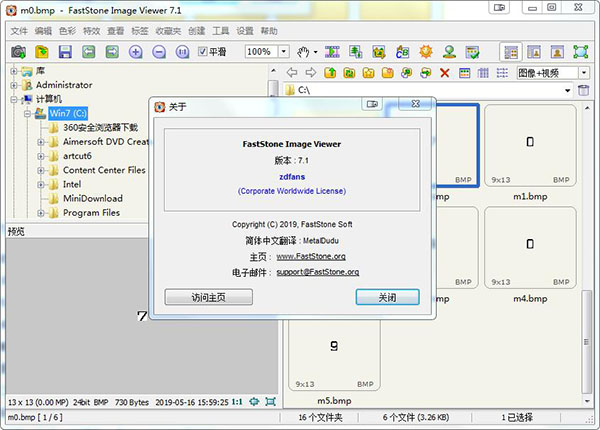The height and width of the screenshot is (430, 600).
Task: Click the green full screen icon
Action: (x=580, y=52)
